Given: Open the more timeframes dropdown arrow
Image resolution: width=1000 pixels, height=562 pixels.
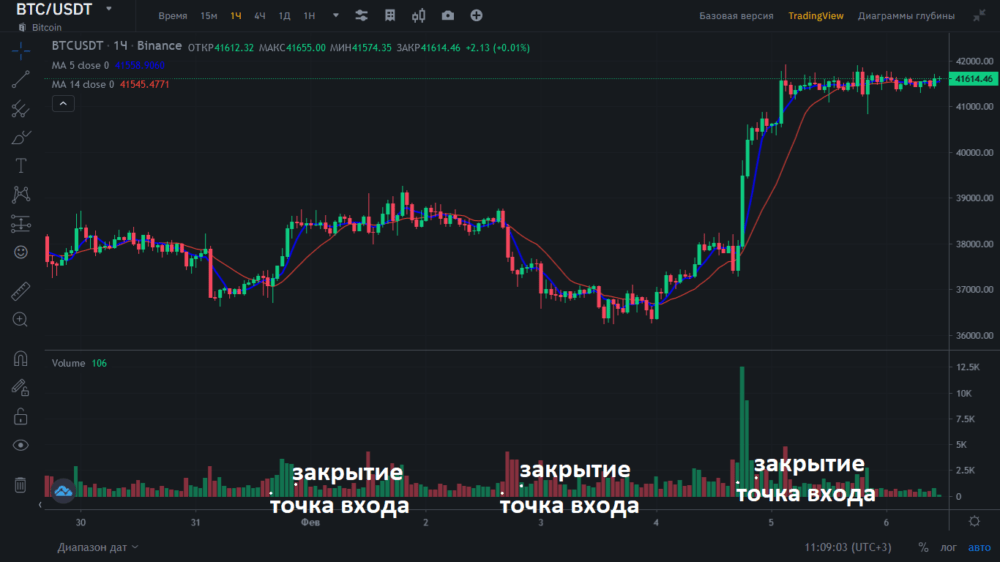Looking at the screenshot, I should 335,16.
